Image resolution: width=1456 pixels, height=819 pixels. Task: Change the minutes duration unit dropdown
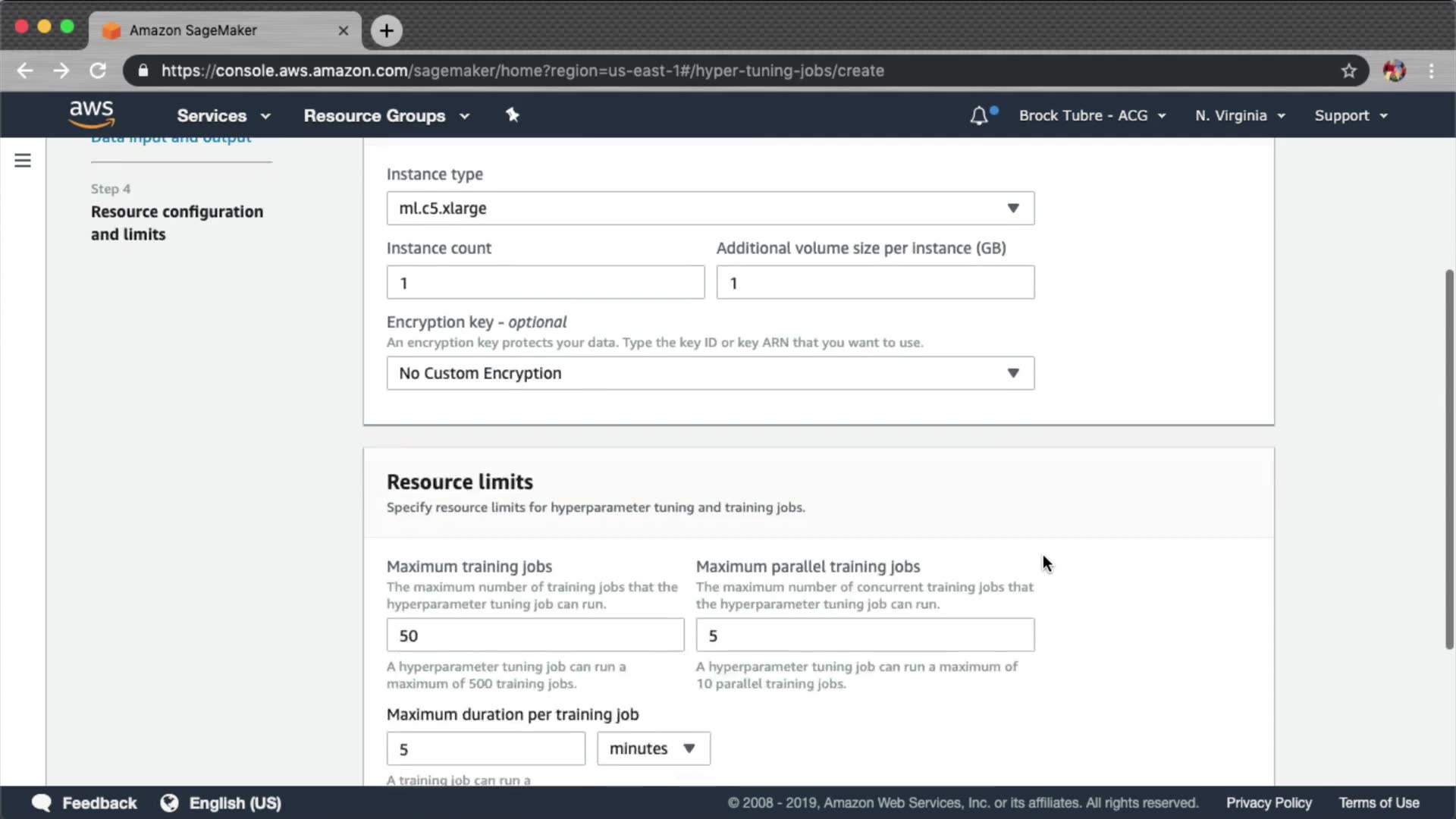(653, 748)
